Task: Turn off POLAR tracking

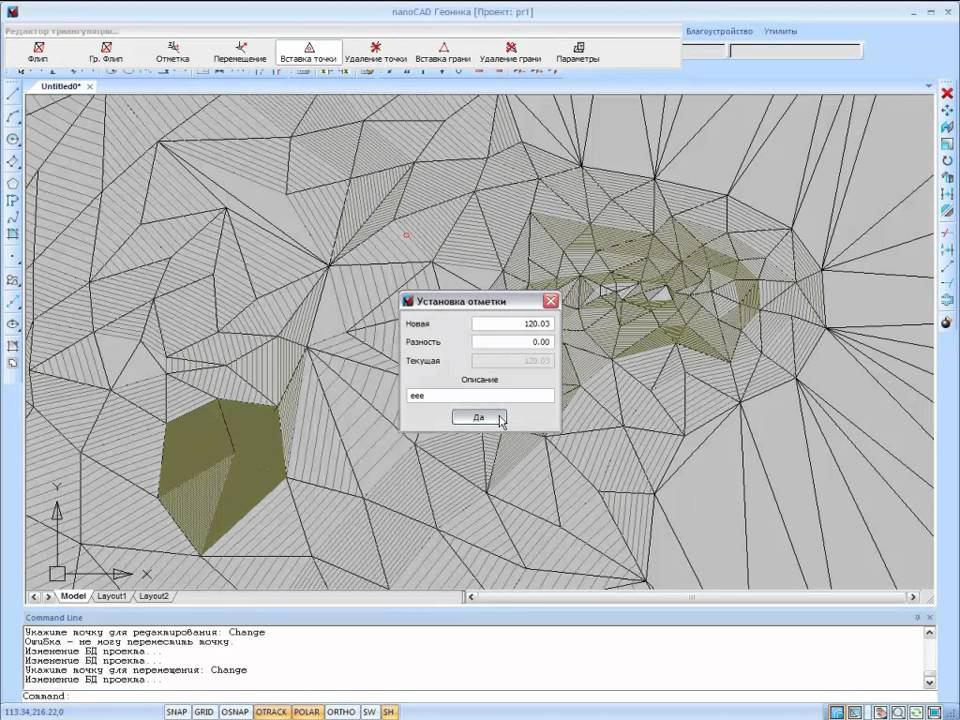Action: tap(307, 712)
